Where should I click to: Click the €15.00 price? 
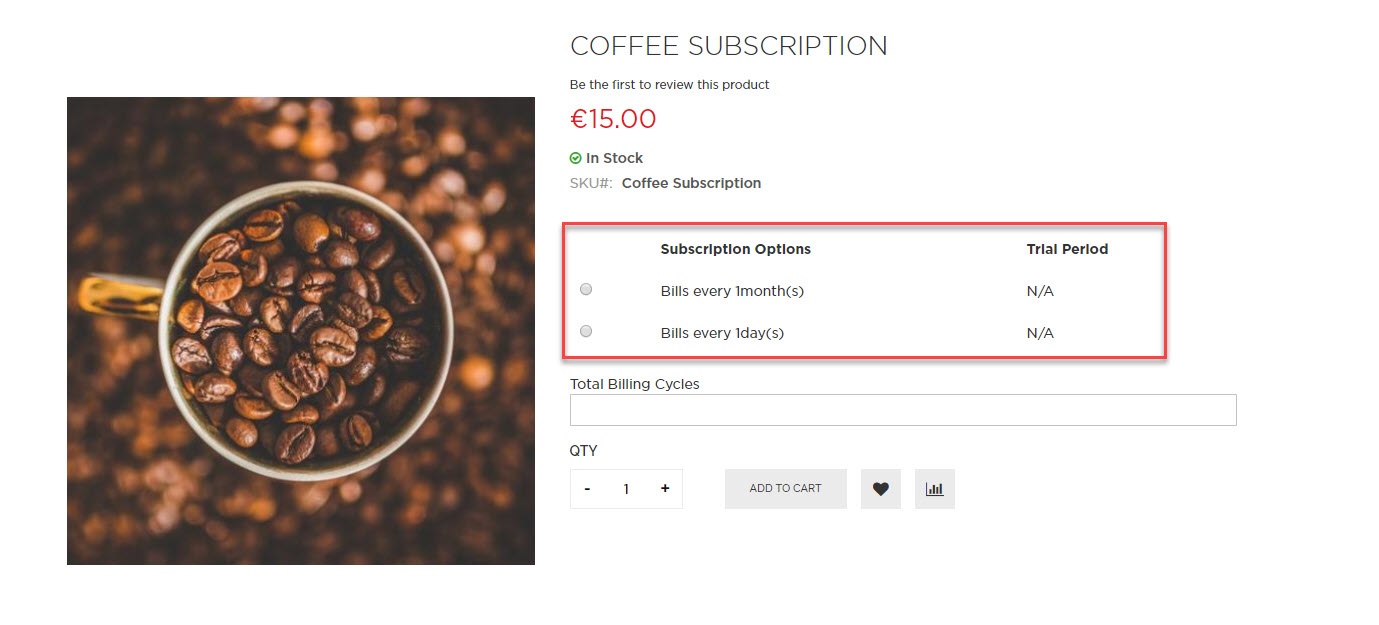(x=613, y=119)
